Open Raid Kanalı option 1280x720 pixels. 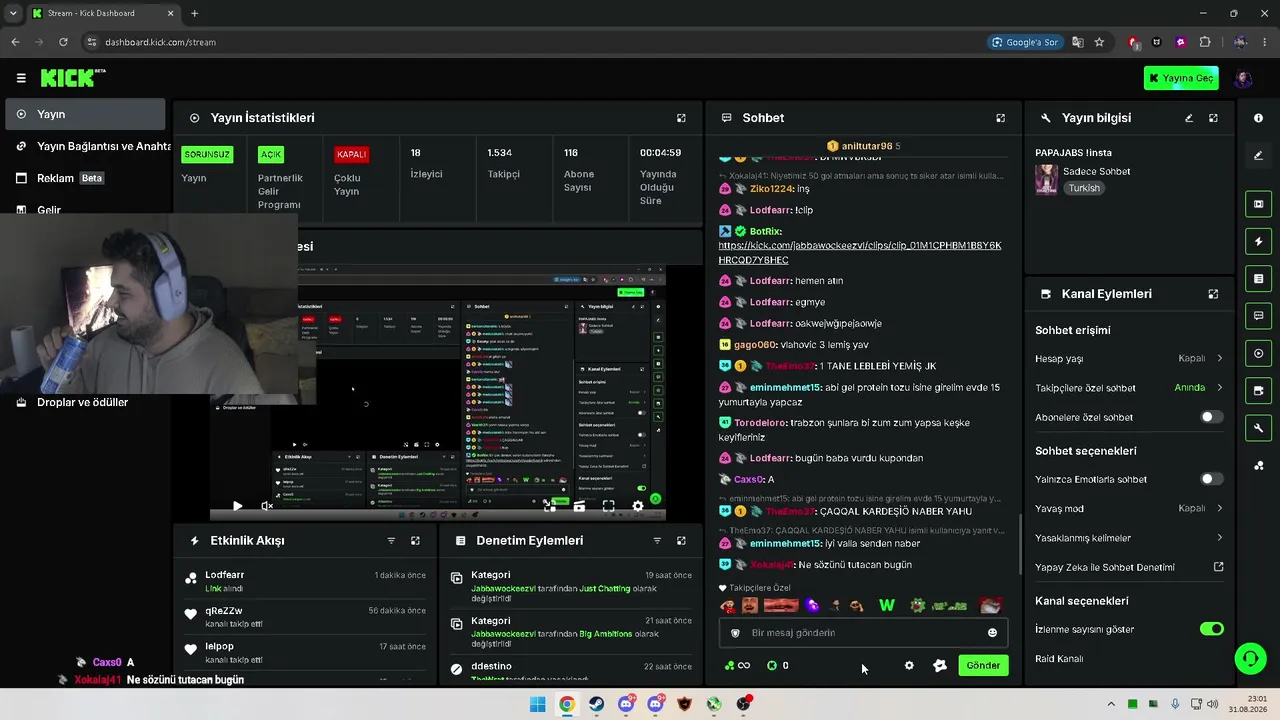tap(1059, 659)
